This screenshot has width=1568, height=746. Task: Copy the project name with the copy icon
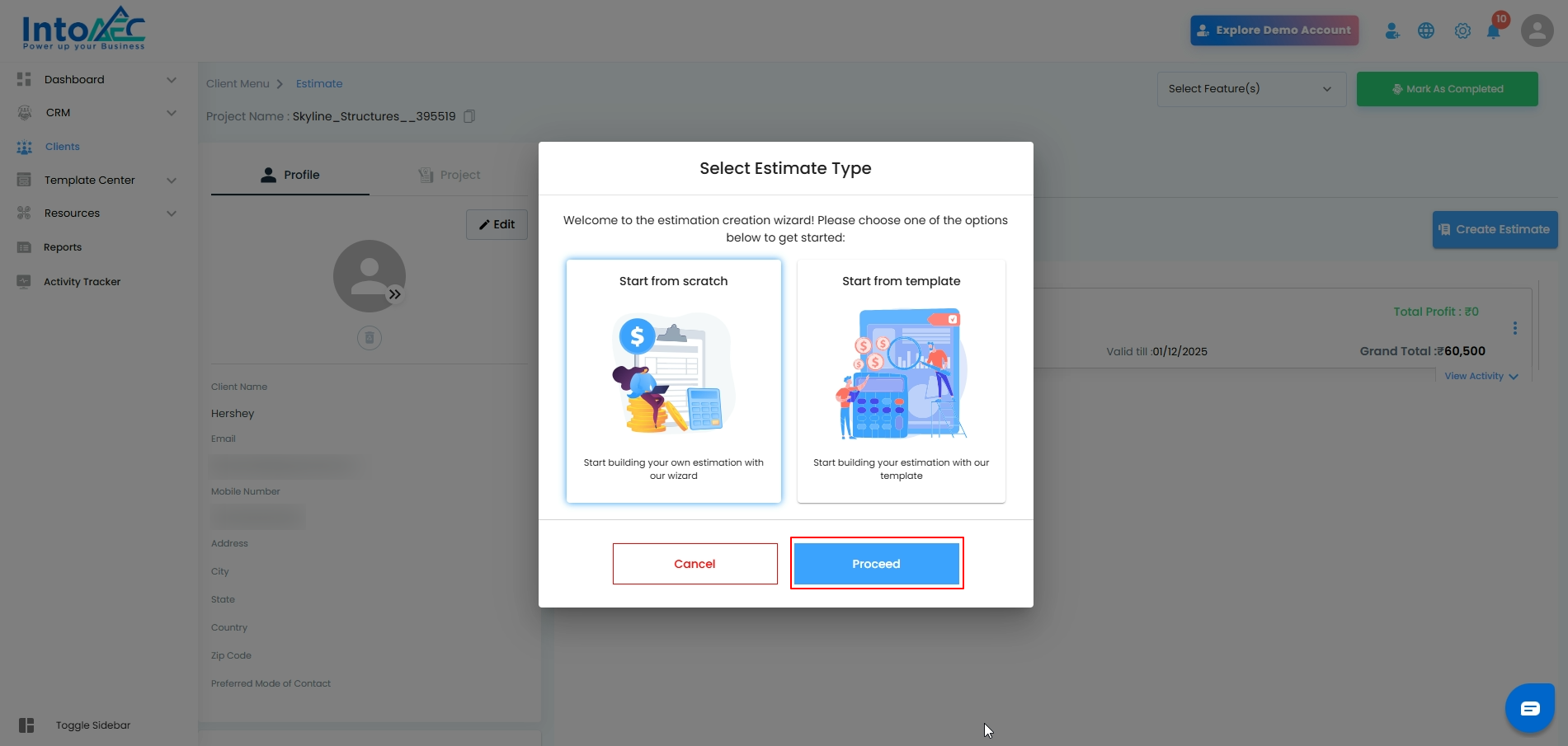469,116
